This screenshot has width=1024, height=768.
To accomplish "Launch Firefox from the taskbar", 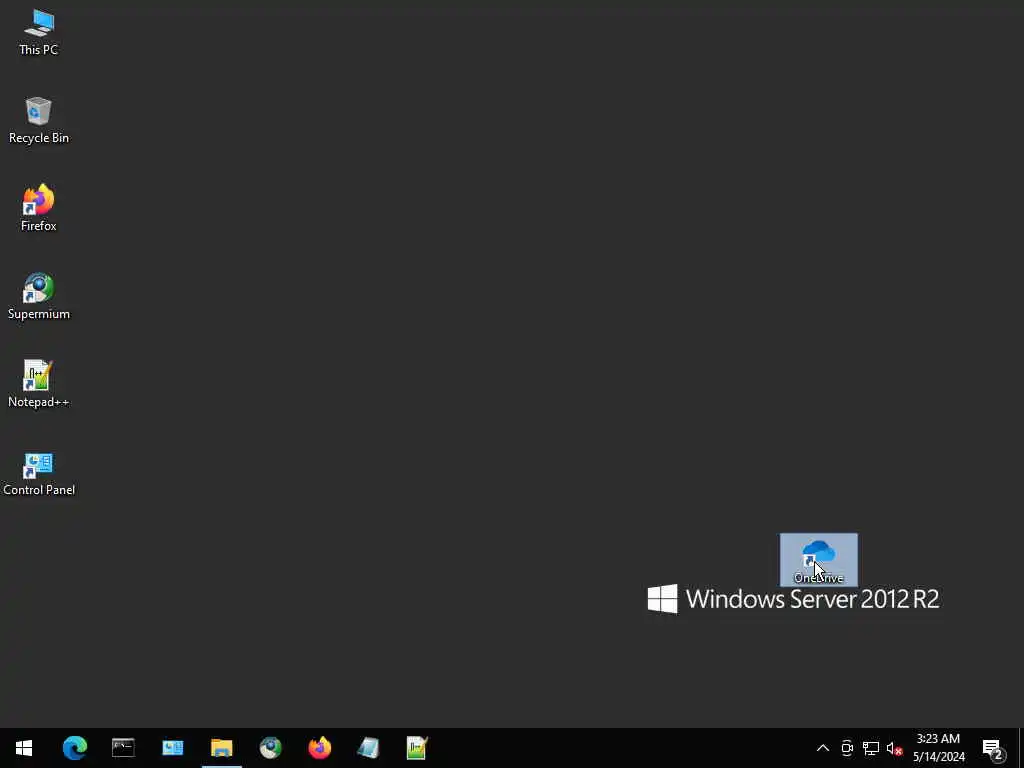I will [x=319, y=748].
